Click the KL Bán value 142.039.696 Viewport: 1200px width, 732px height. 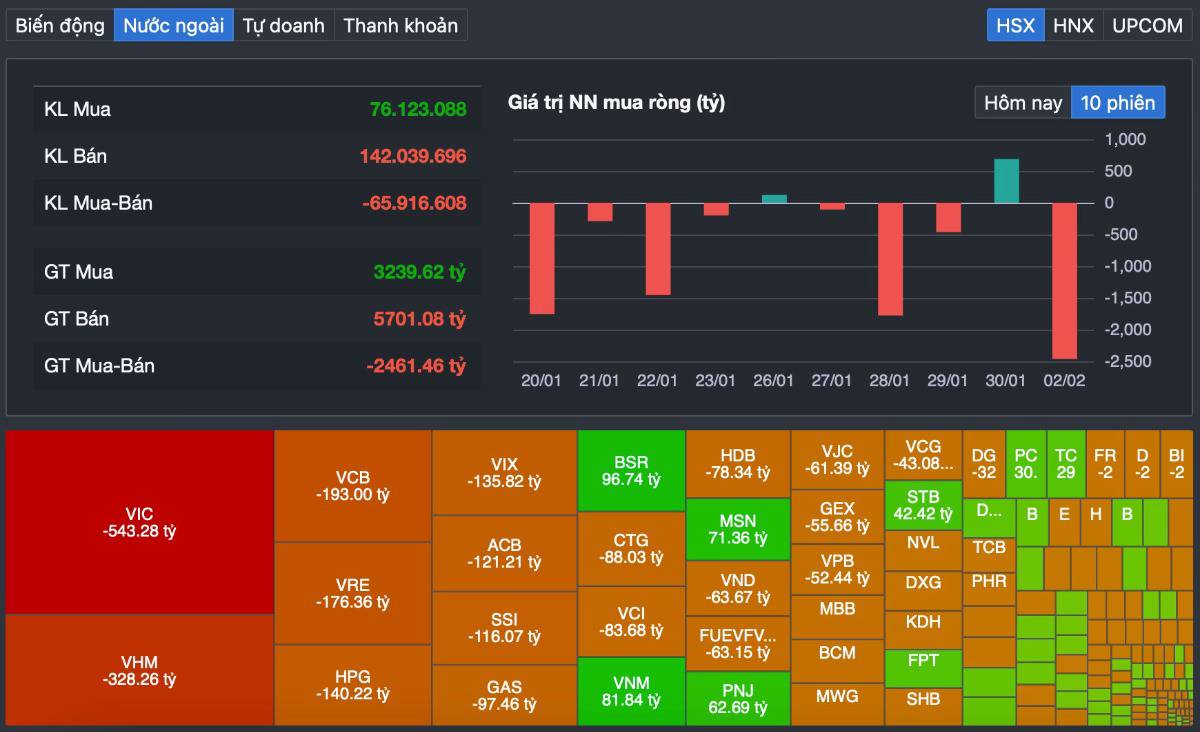click(x=413, y=156)
